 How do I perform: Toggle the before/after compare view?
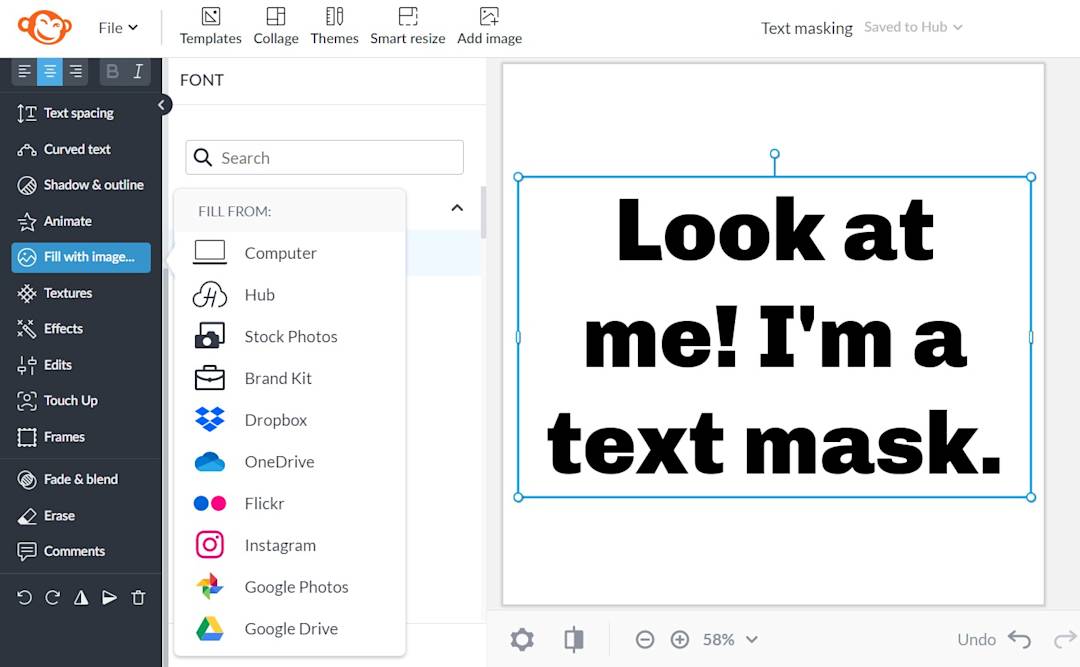tap(574, 639)
